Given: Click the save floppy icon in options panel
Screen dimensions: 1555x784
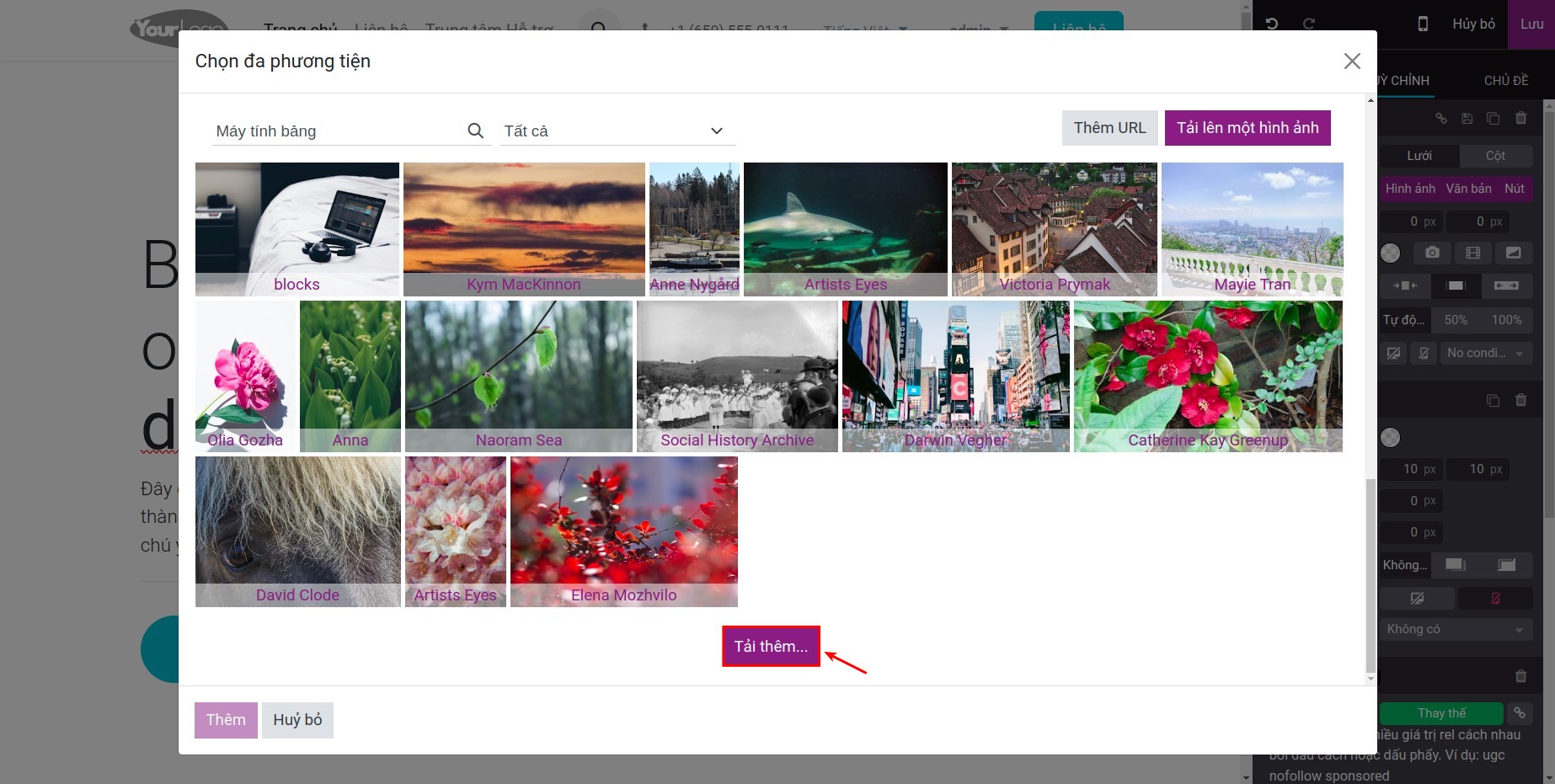Looking at the screenshot, I should (x=1467, y=118).
